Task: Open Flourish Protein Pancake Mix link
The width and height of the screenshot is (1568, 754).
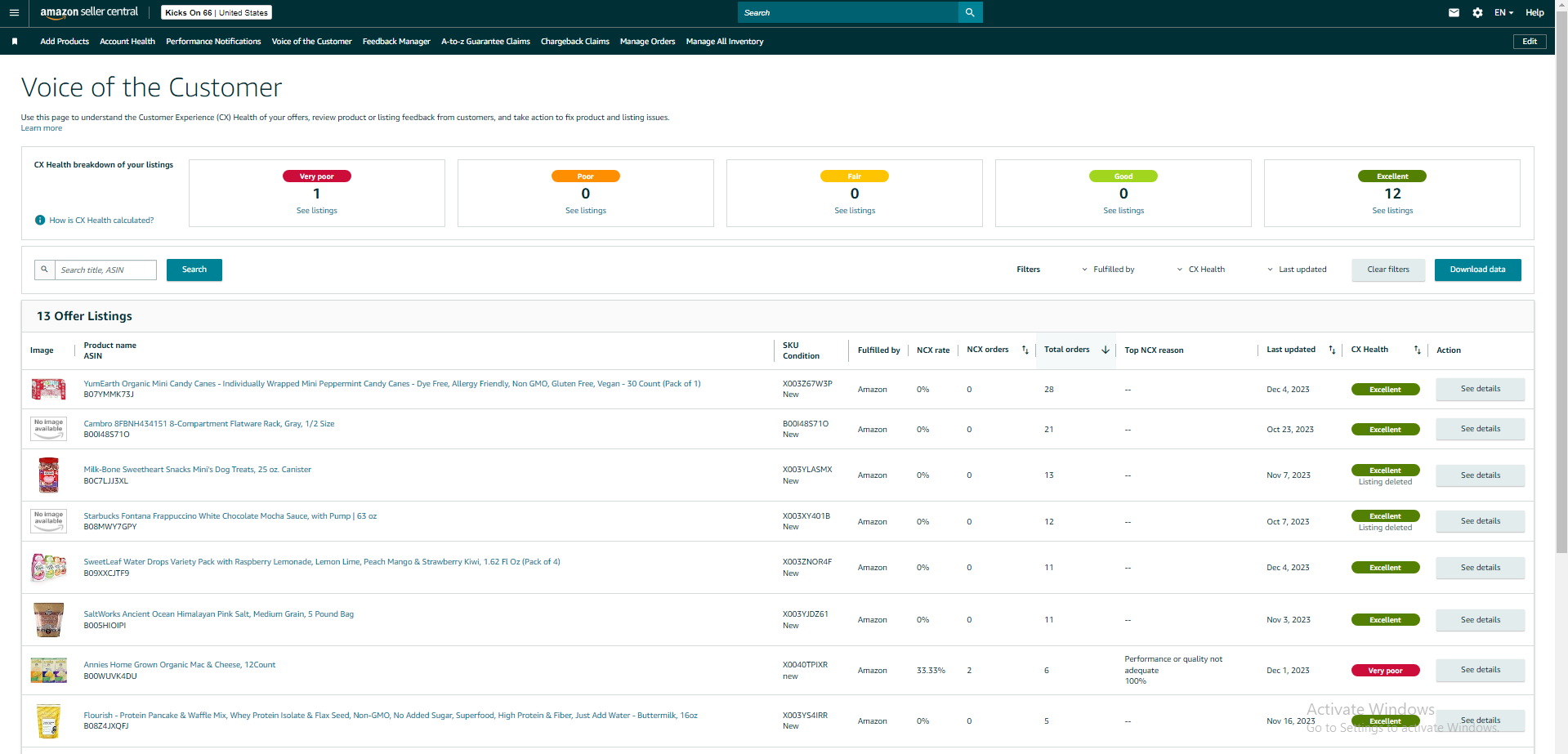Action: pos(391,716)
